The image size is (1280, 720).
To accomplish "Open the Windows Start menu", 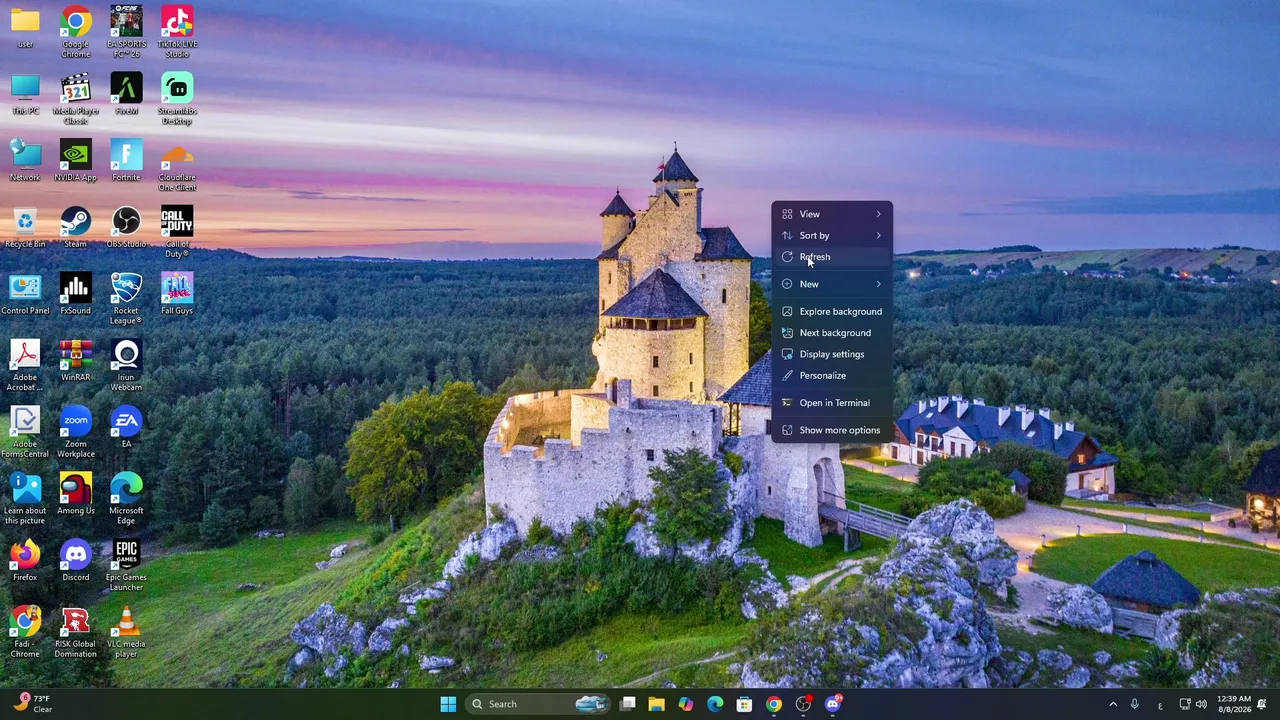I will point(448,704).
